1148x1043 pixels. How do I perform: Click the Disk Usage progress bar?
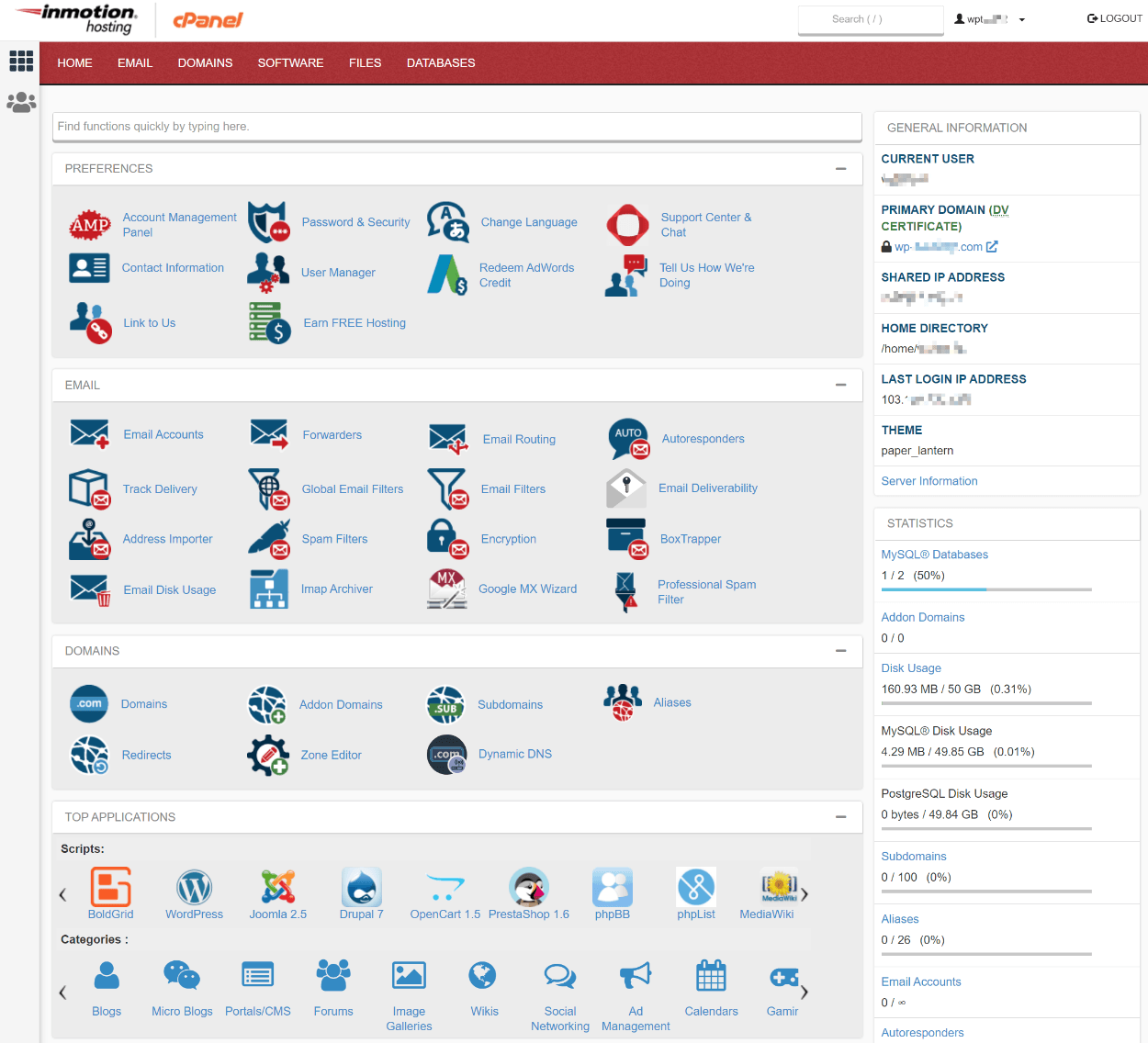pyautogui.click(x=986, y=703)
